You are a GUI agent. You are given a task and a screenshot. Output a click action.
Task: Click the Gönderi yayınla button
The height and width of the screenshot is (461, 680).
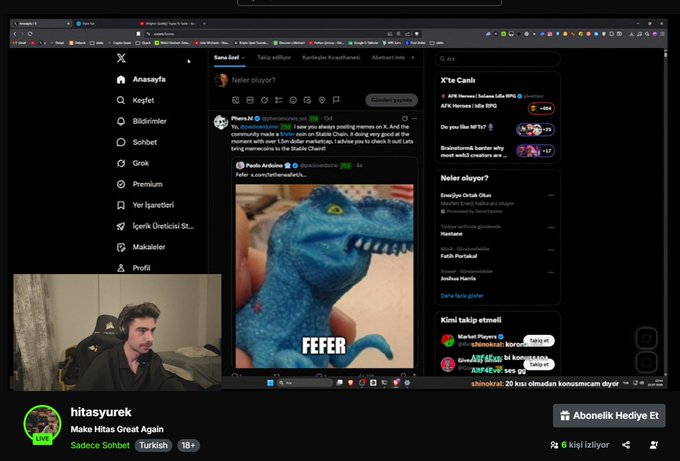point(392,100)
